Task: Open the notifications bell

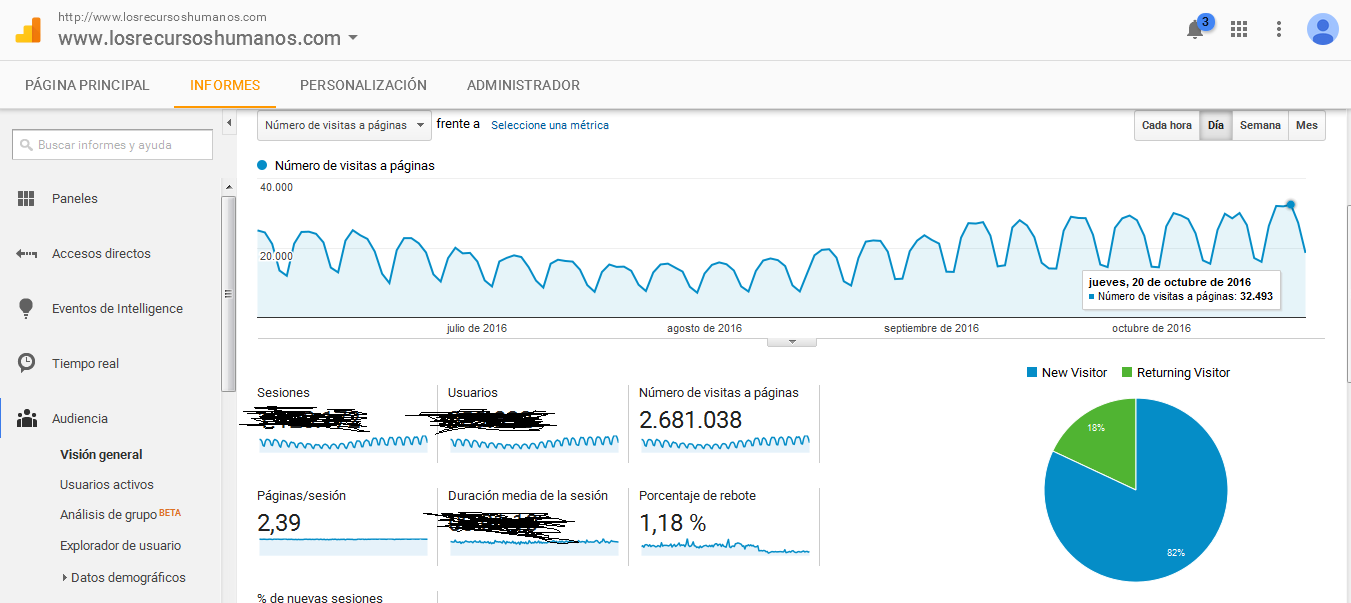Action: (x=1195, y=29)
